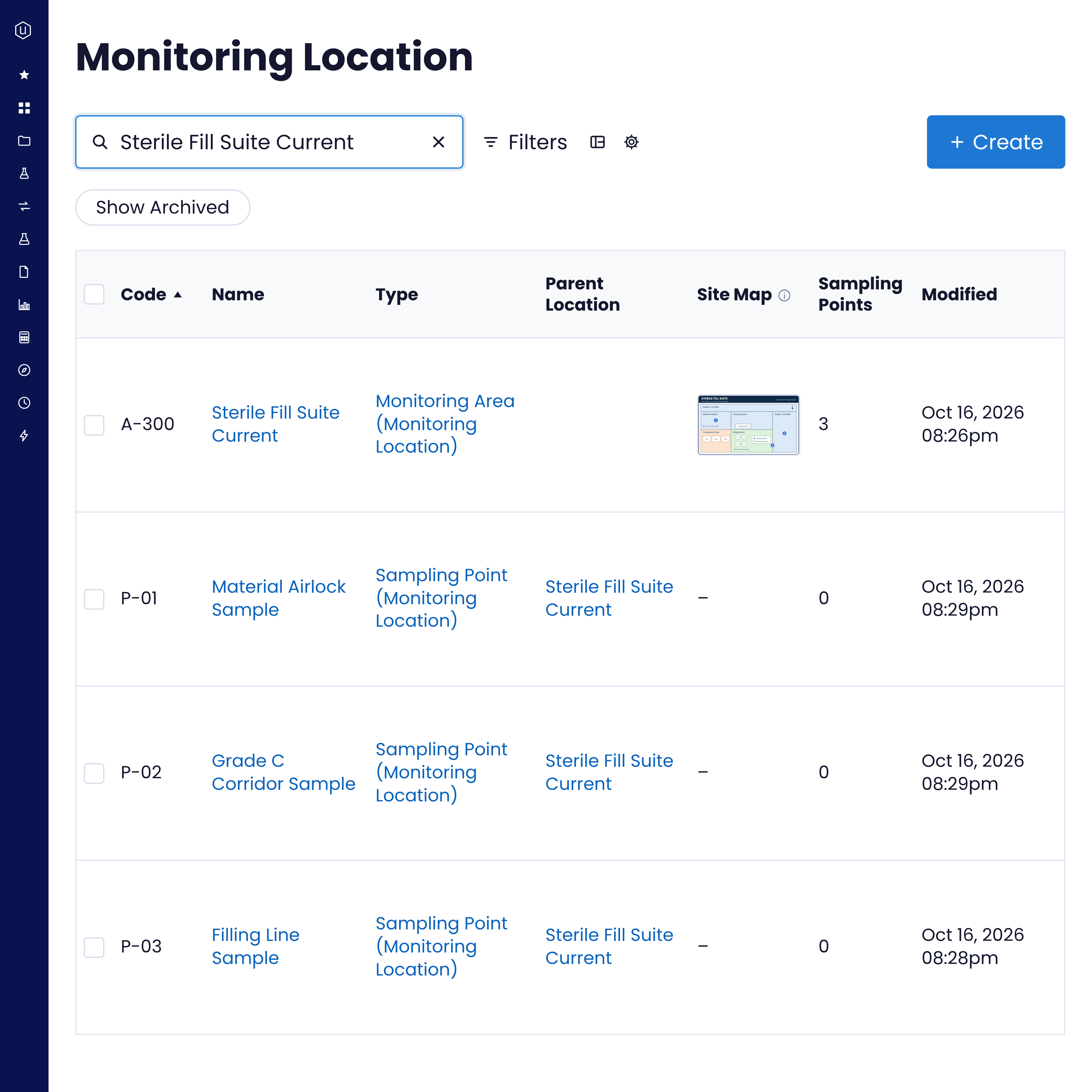
Task: Open the dashboard grid icon
Action: [24, 108]
